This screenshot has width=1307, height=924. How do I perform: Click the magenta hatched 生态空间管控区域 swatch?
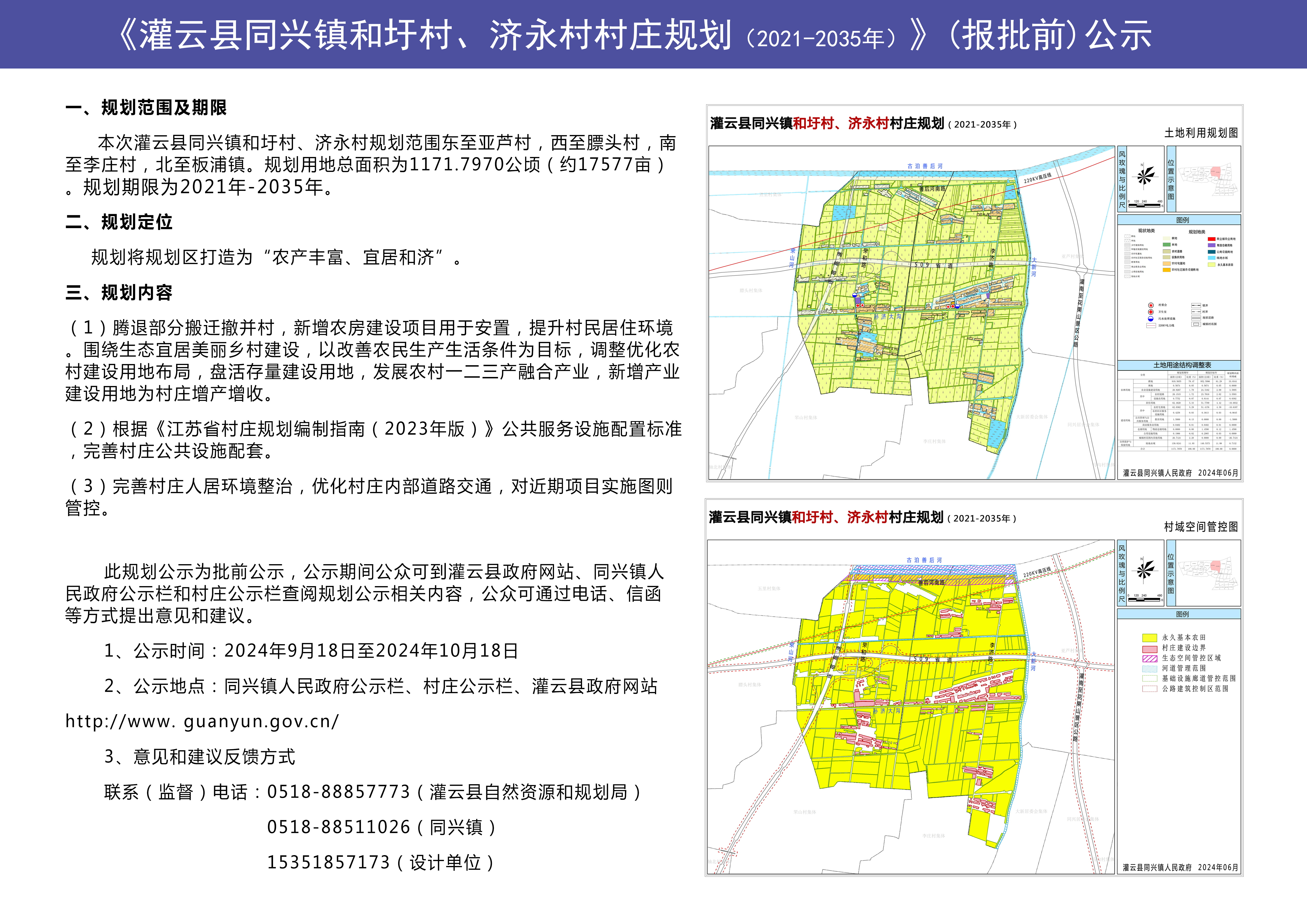[x=1150, y=659]
